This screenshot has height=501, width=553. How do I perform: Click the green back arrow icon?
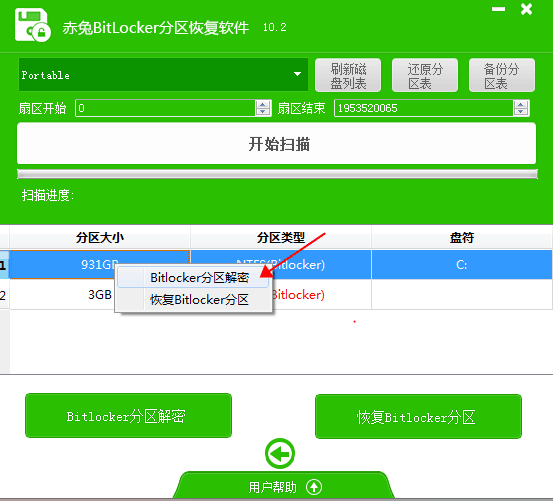[280, 453]
